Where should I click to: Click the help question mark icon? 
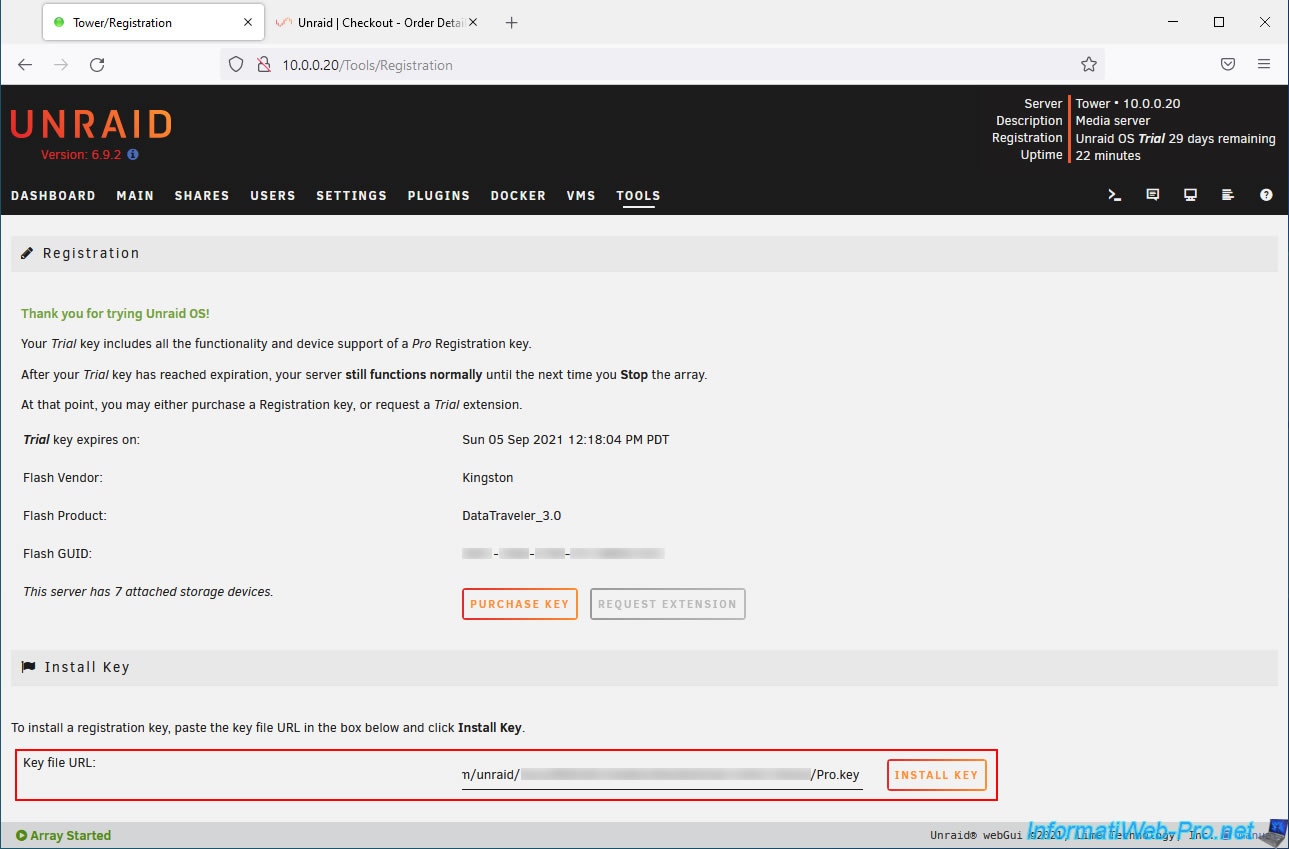click(1266, 195)
